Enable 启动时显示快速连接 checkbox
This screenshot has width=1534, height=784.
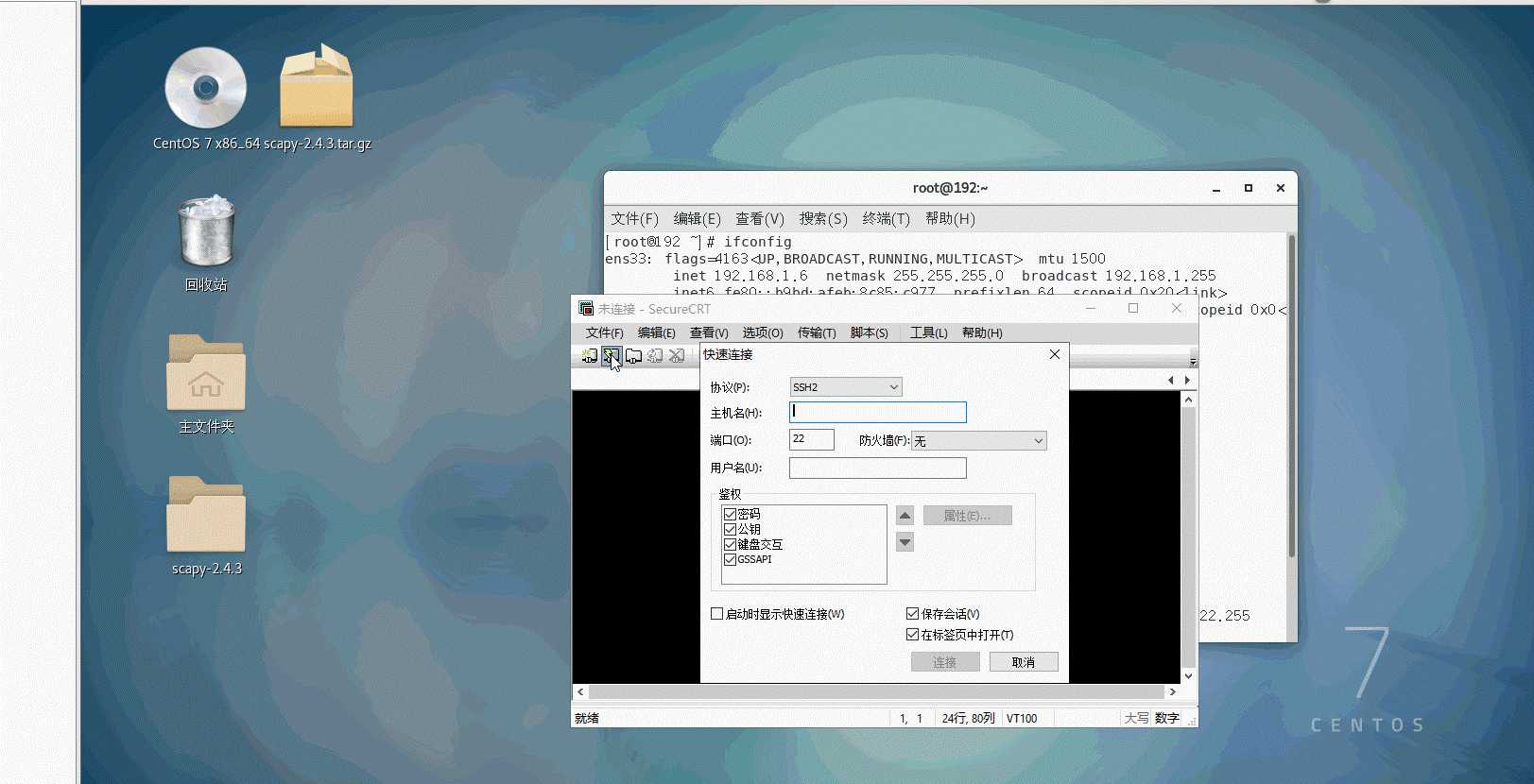point(716,614)
